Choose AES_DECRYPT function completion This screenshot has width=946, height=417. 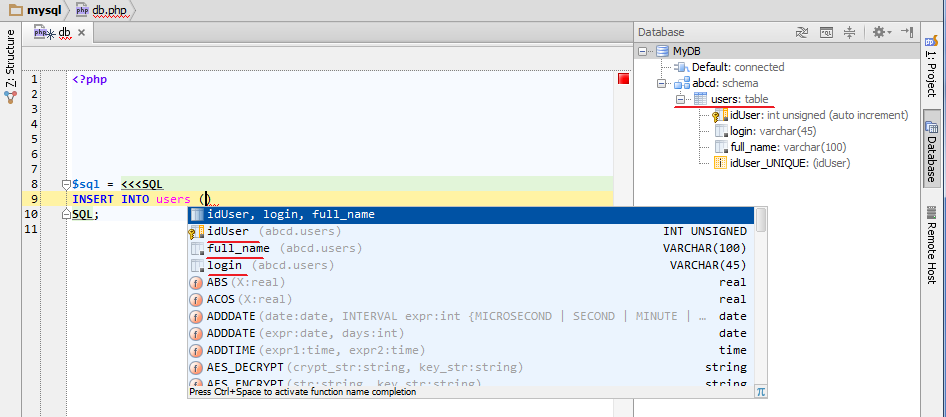(x=471, y=367)
